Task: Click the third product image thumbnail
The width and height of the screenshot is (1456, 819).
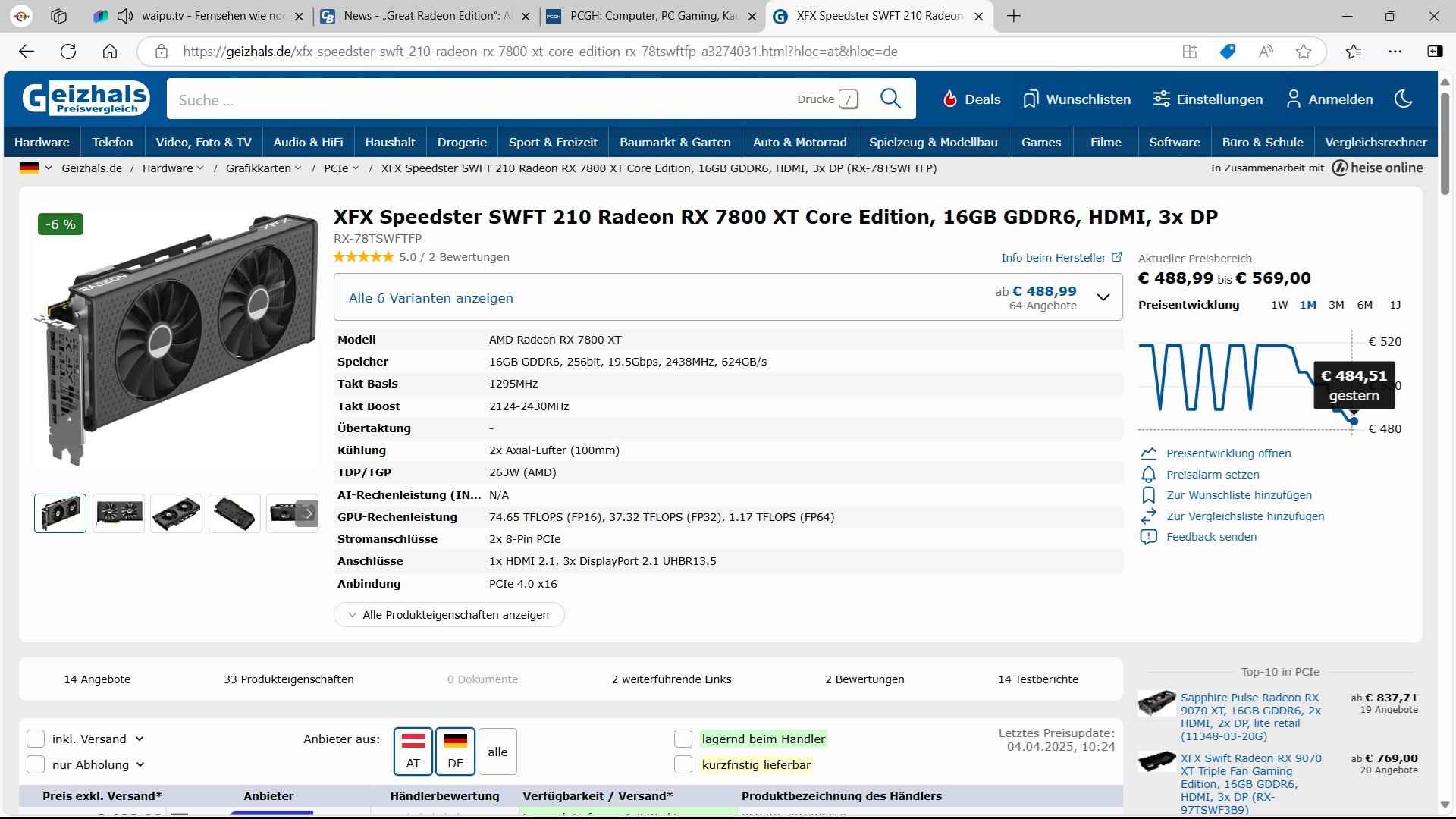Action: point(176,513)
